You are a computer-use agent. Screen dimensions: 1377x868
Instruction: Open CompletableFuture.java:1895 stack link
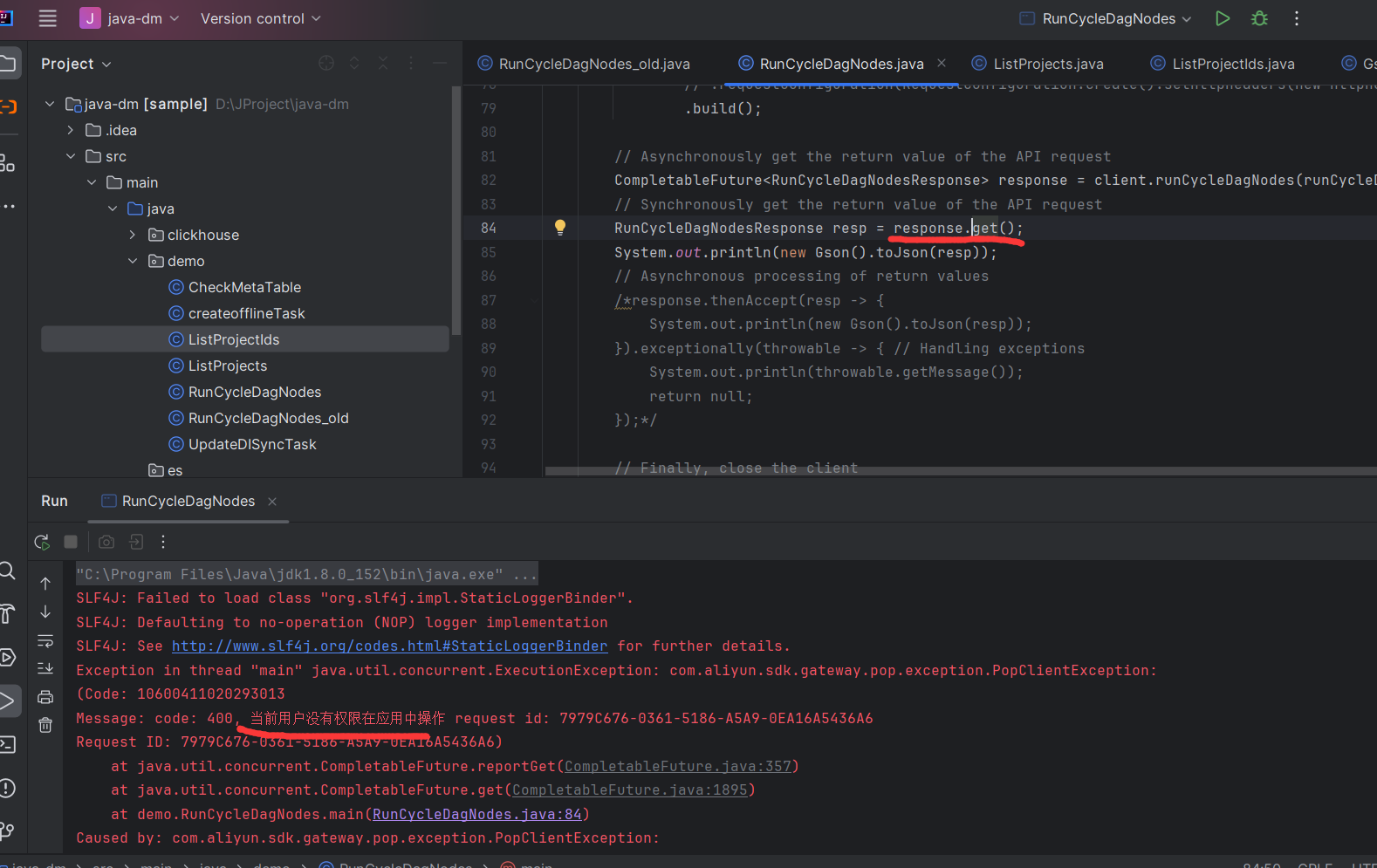629,789
